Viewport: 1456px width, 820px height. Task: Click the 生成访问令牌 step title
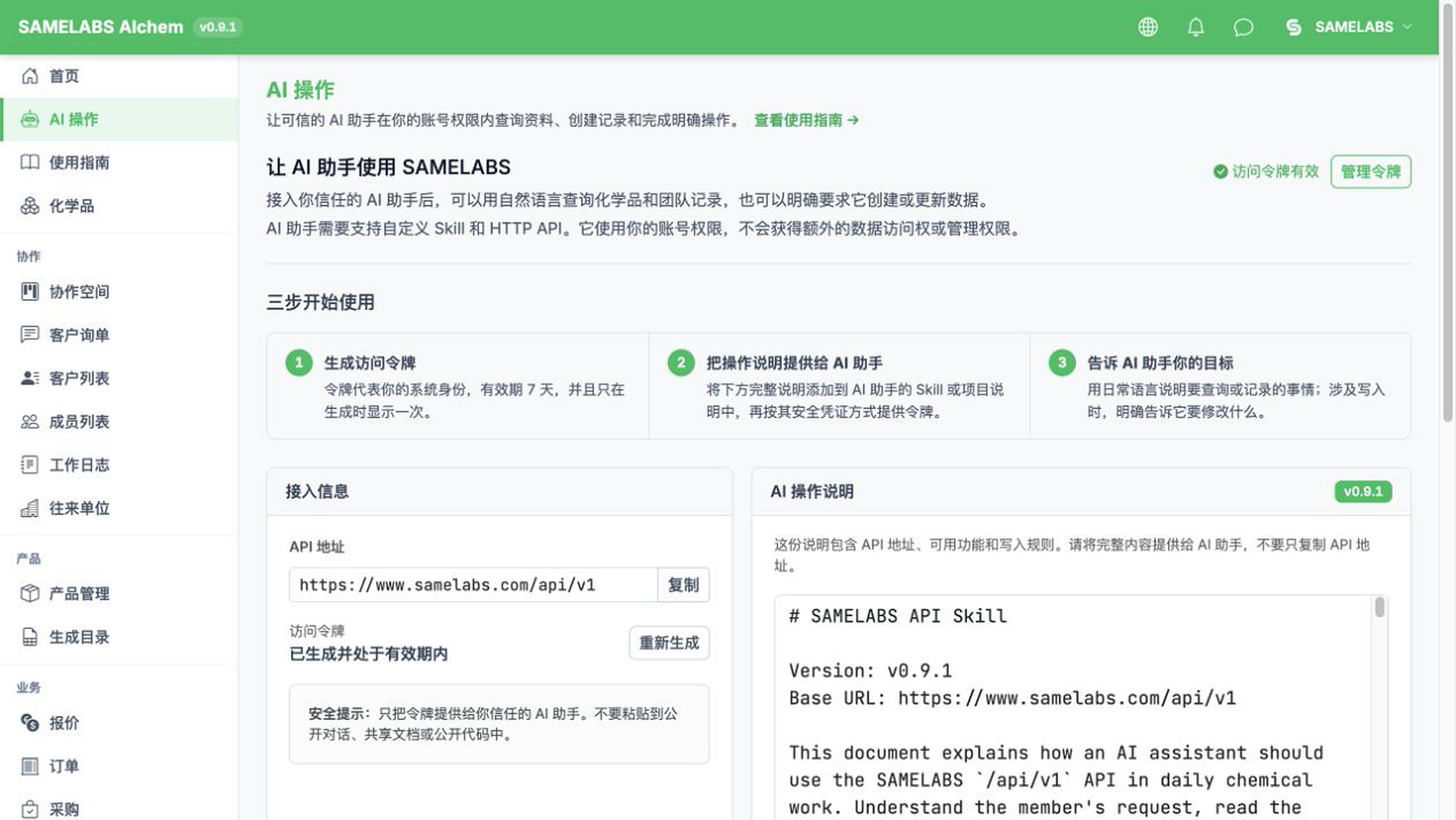(369, 363)
